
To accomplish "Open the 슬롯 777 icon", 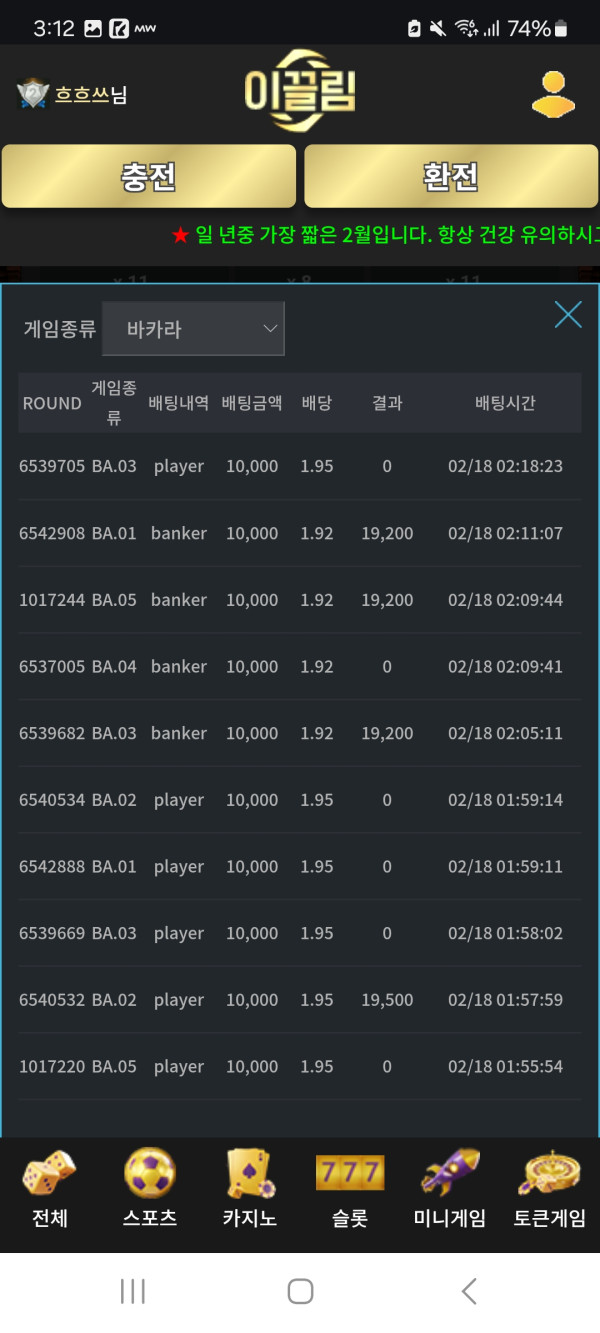I will (350, 1173).
